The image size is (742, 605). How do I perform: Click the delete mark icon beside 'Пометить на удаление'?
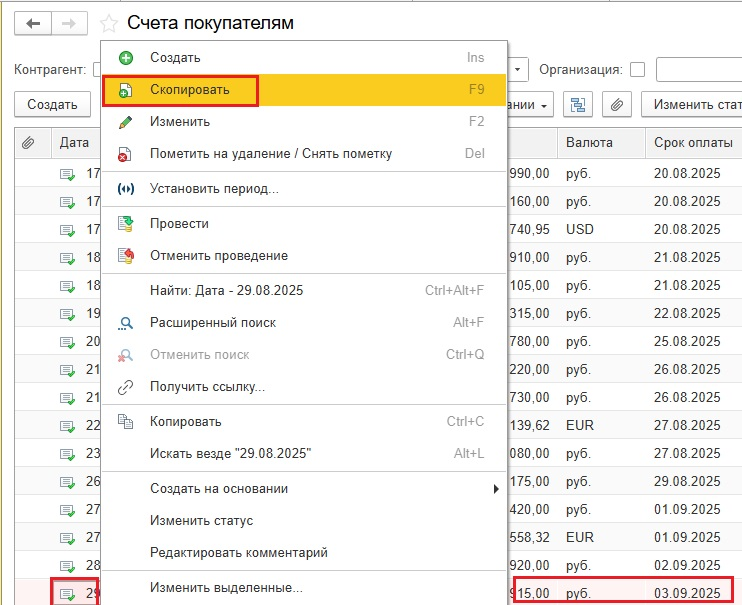tap(124, 154)
